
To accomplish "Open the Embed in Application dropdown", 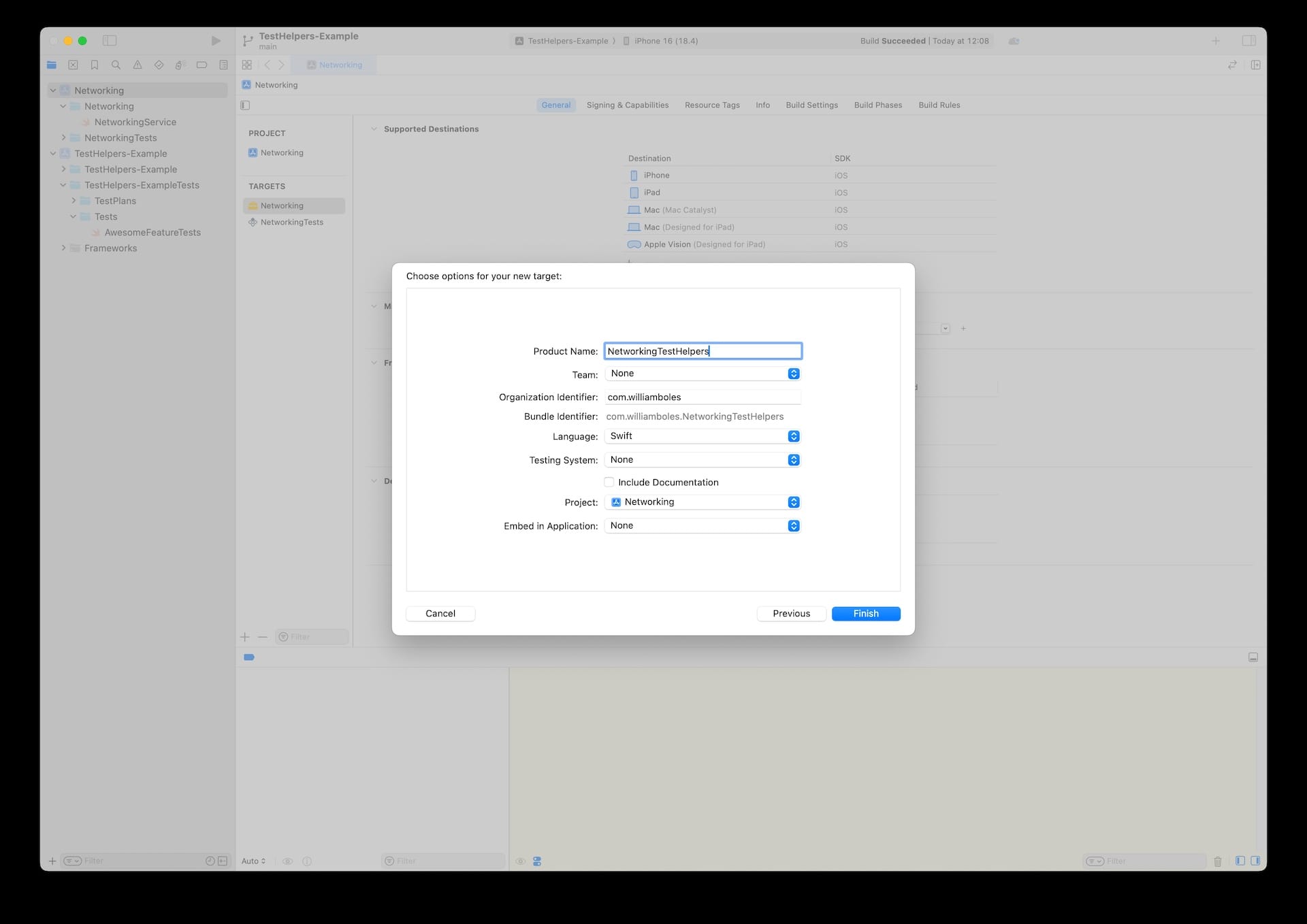I will pos(702,526).
